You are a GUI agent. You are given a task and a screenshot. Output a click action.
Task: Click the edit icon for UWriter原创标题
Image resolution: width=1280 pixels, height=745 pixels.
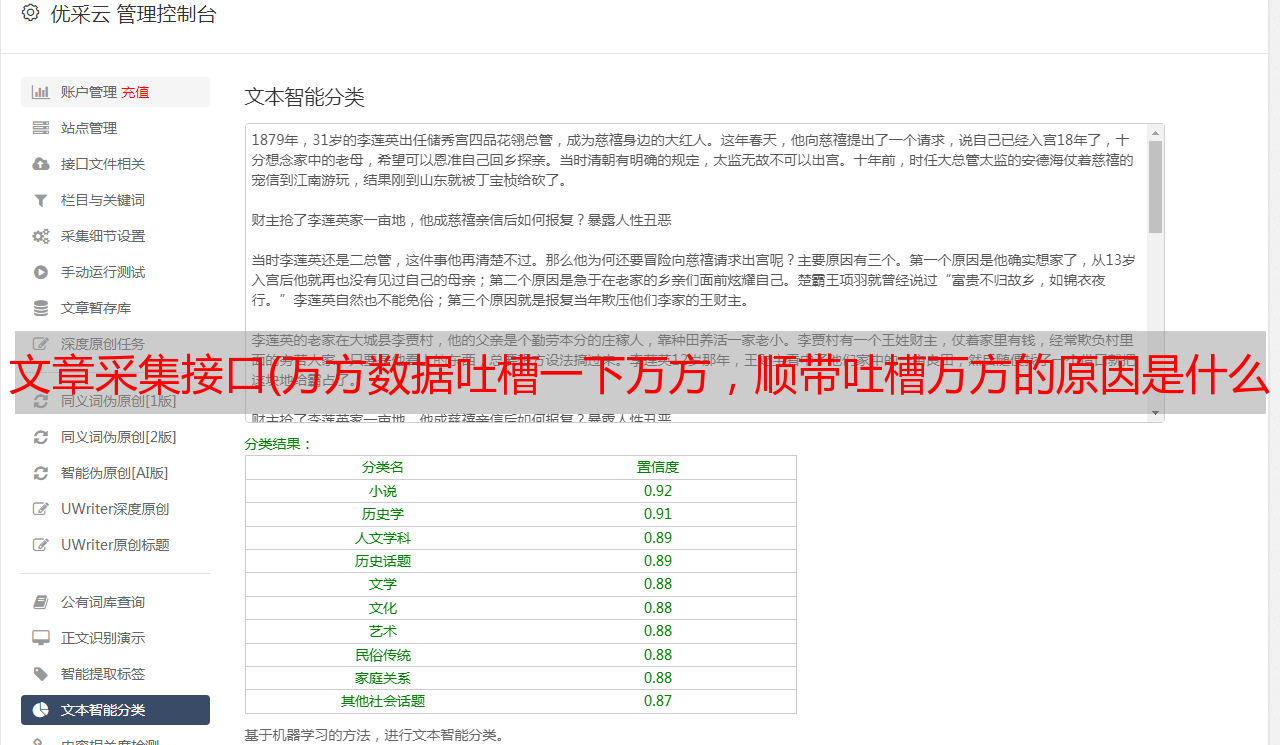(x=41, y=545)
